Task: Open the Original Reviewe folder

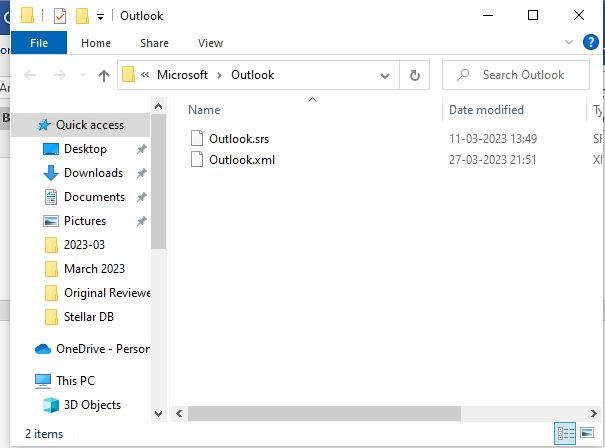Action: 107,293
